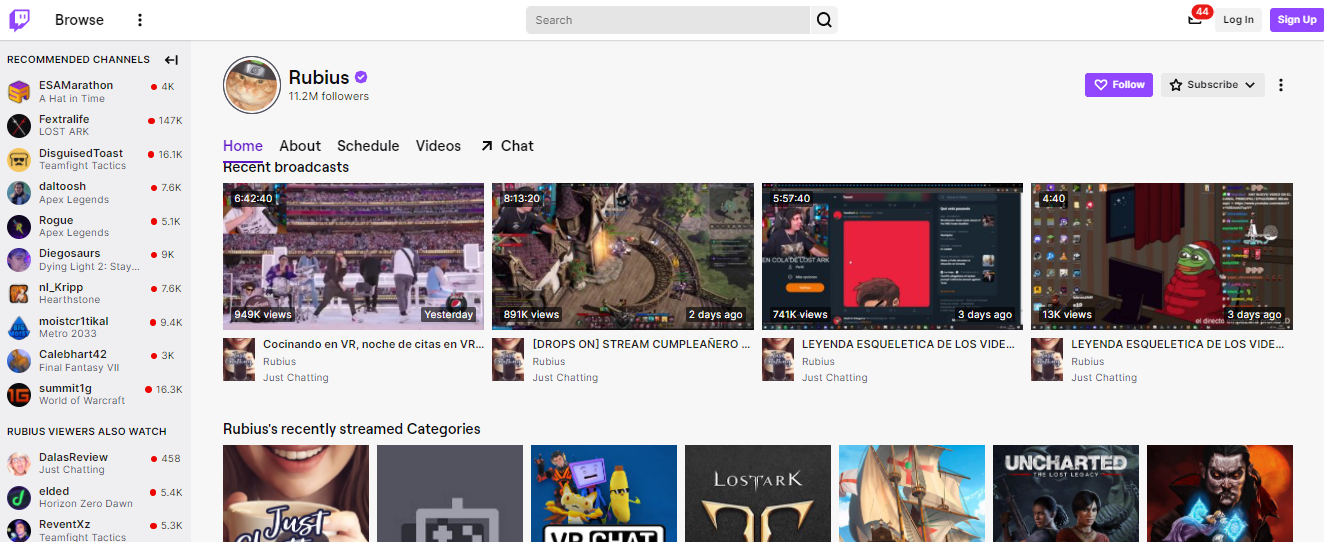
Task: Click the verified badge next to Rubius
Action: coord(362,77)
